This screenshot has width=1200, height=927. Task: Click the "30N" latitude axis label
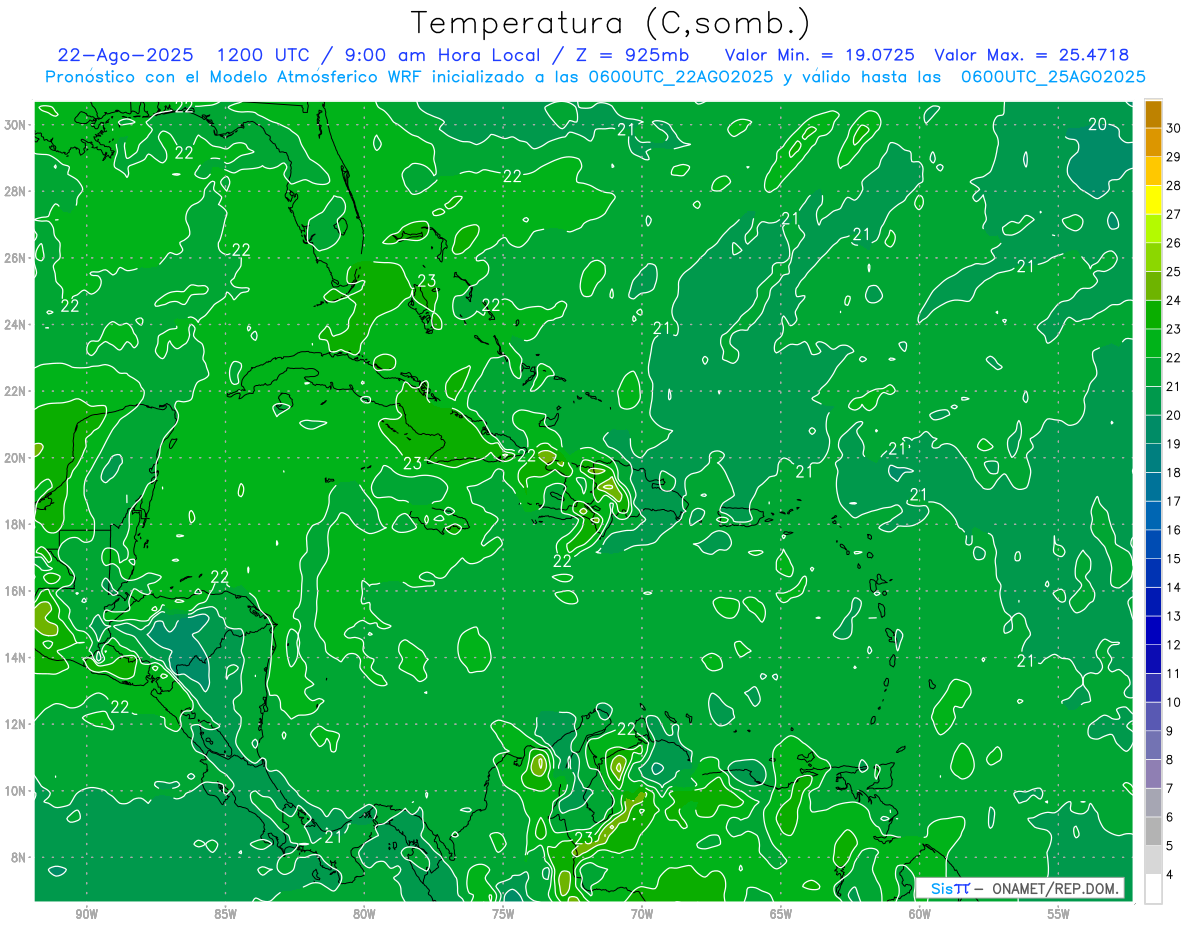click(x=17, y=125)
